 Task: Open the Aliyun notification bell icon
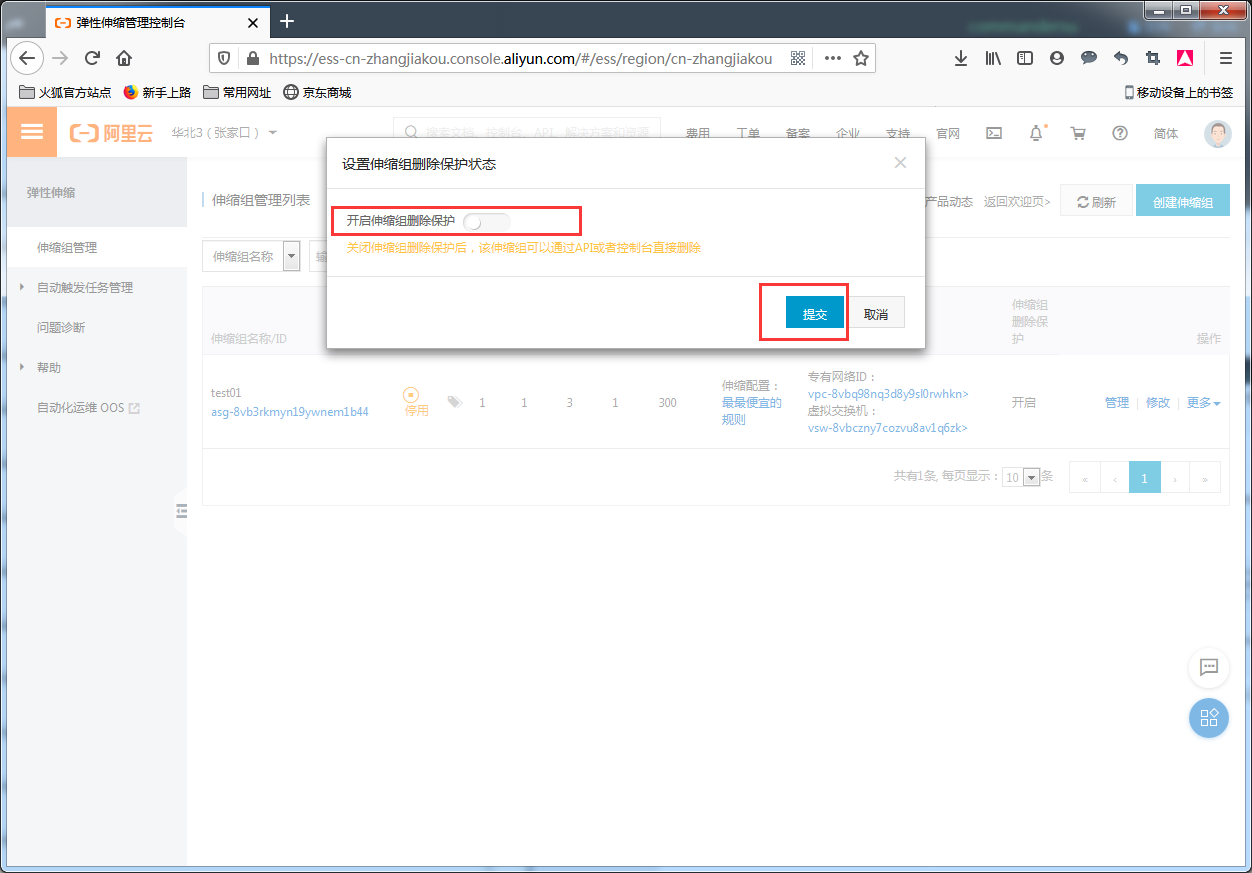(1036, 133)
